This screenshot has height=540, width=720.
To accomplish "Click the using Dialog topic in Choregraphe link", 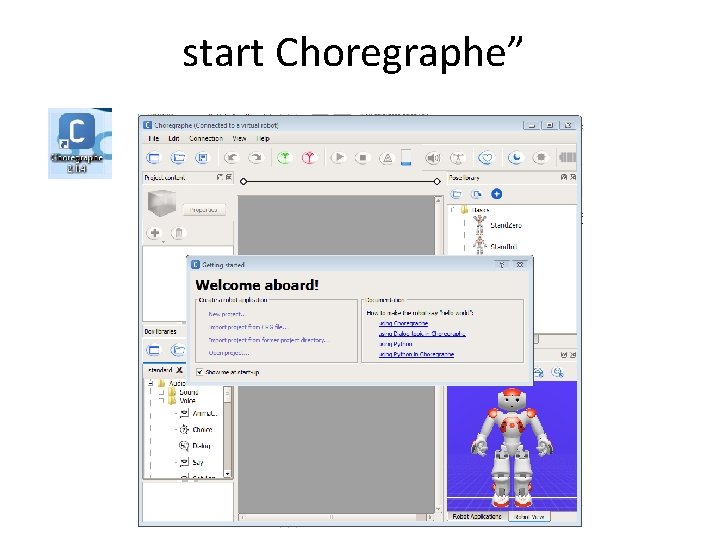I will (422, 334).
